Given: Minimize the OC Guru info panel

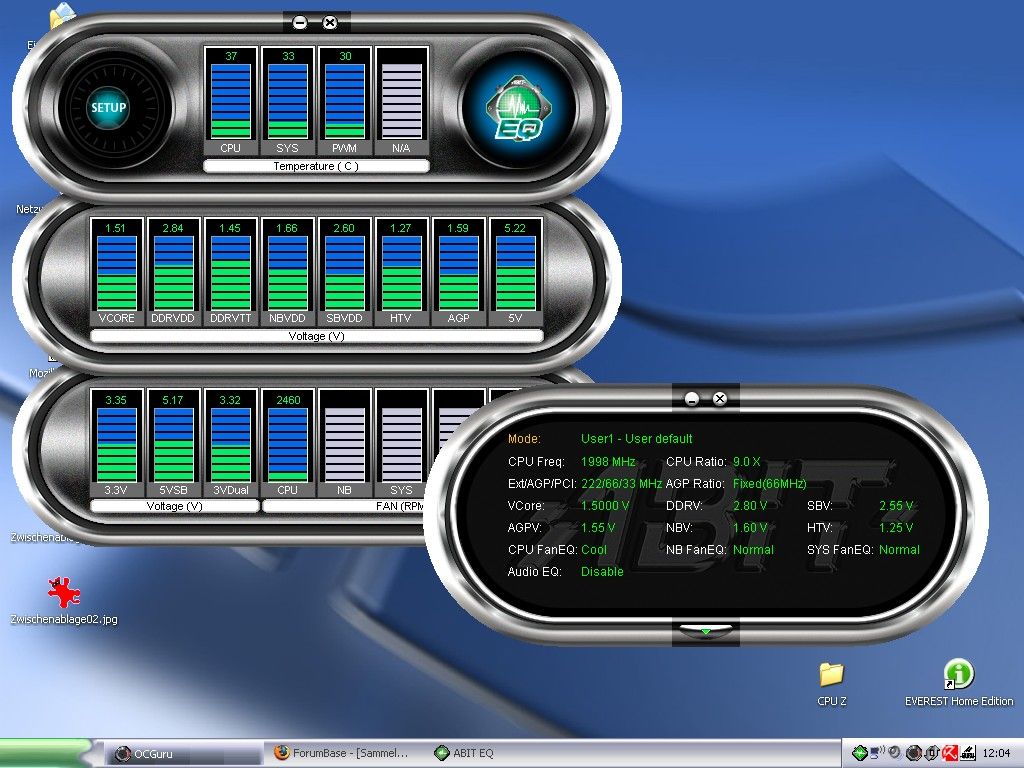Looking at the screenshot, I should [x=692, y=398].
